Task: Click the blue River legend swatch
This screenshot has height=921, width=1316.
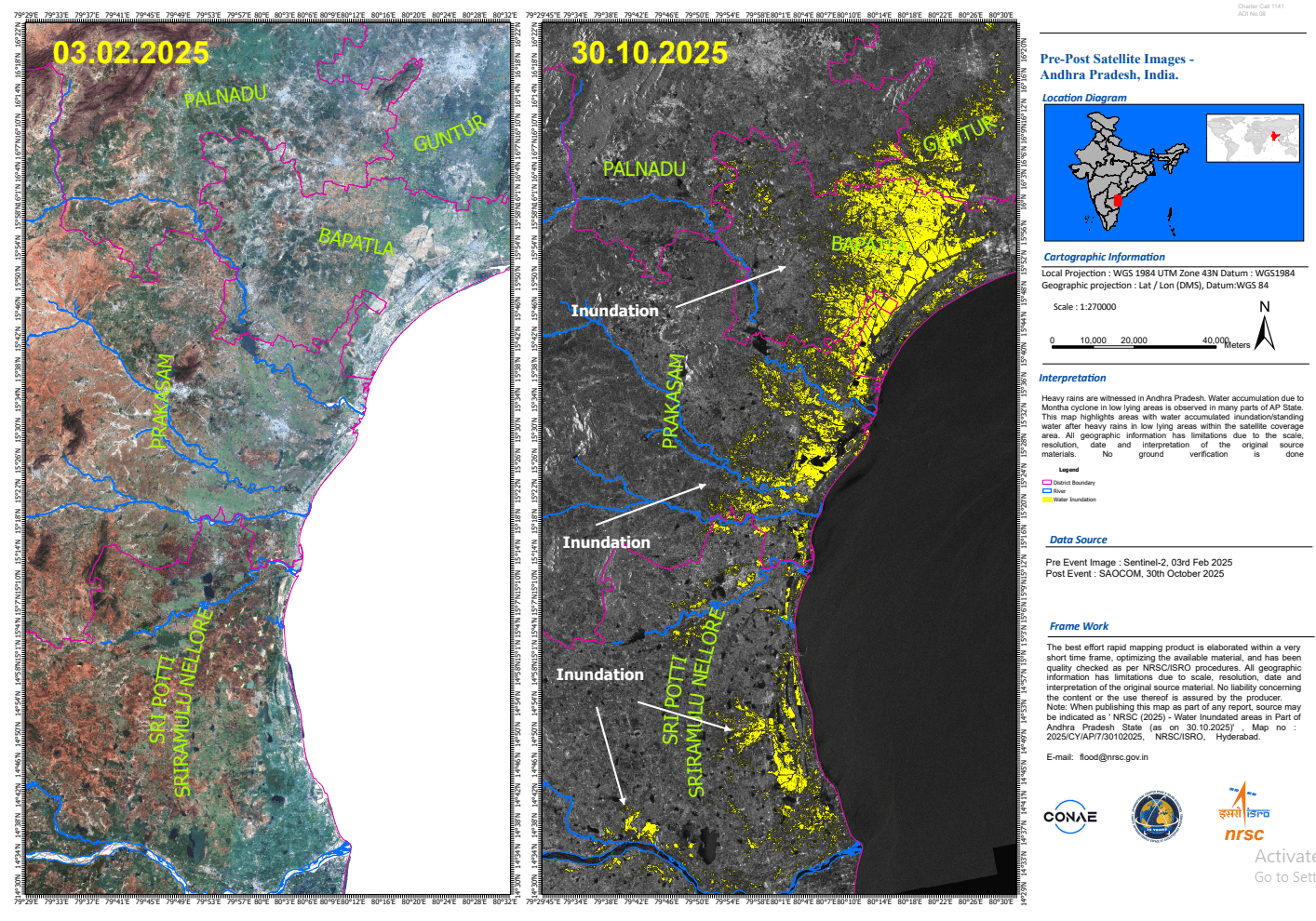Action: [x=1047, y=491]
